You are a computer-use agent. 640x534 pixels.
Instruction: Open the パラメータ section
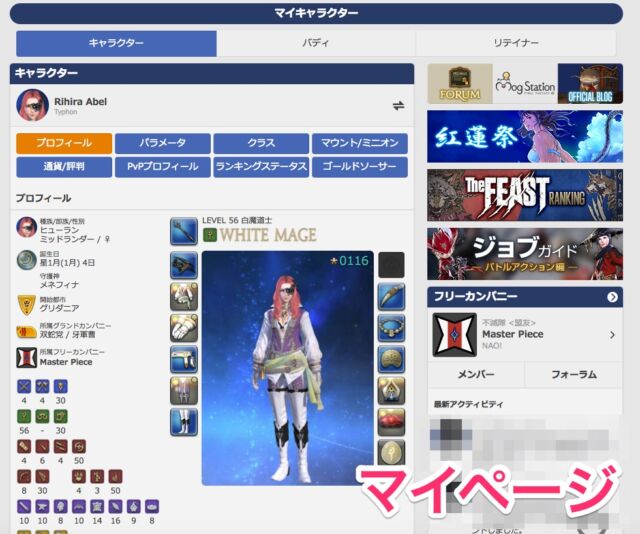pyautogui.click(x=162, y=143)
